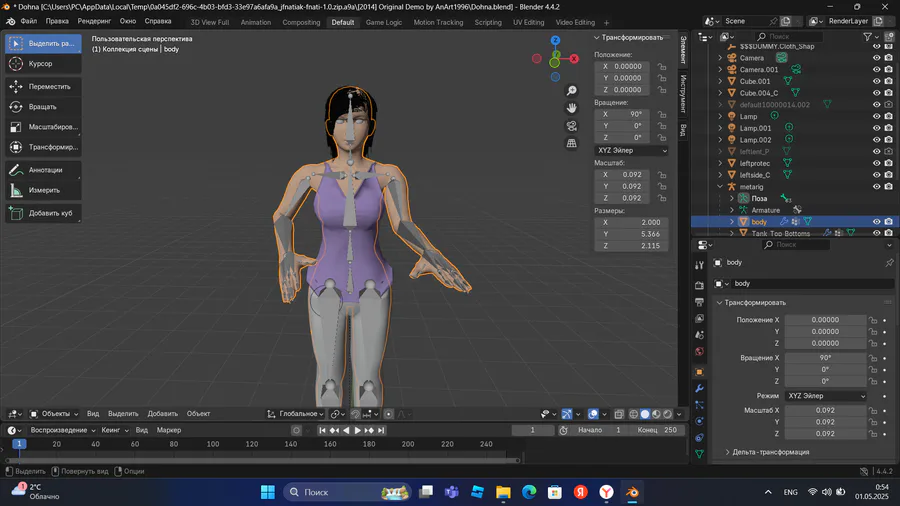This screenshot has height=506, width=900.
Task: Open the Файл menu
Action: (29, 21)
